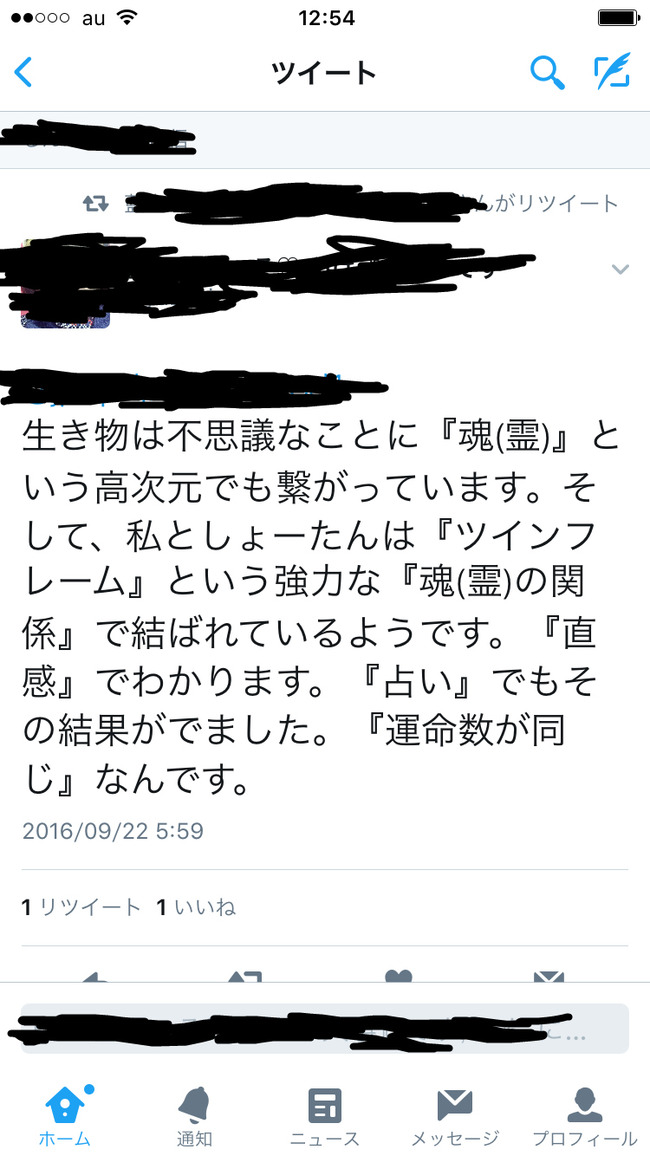Open the tweet author's avatar

click(65, 284)
